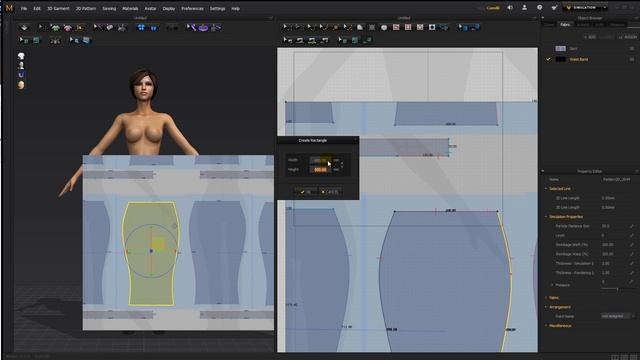Toggle checkmark for Pressure row
The width and height of the screenshot is (640, 360).
[631, 282]
